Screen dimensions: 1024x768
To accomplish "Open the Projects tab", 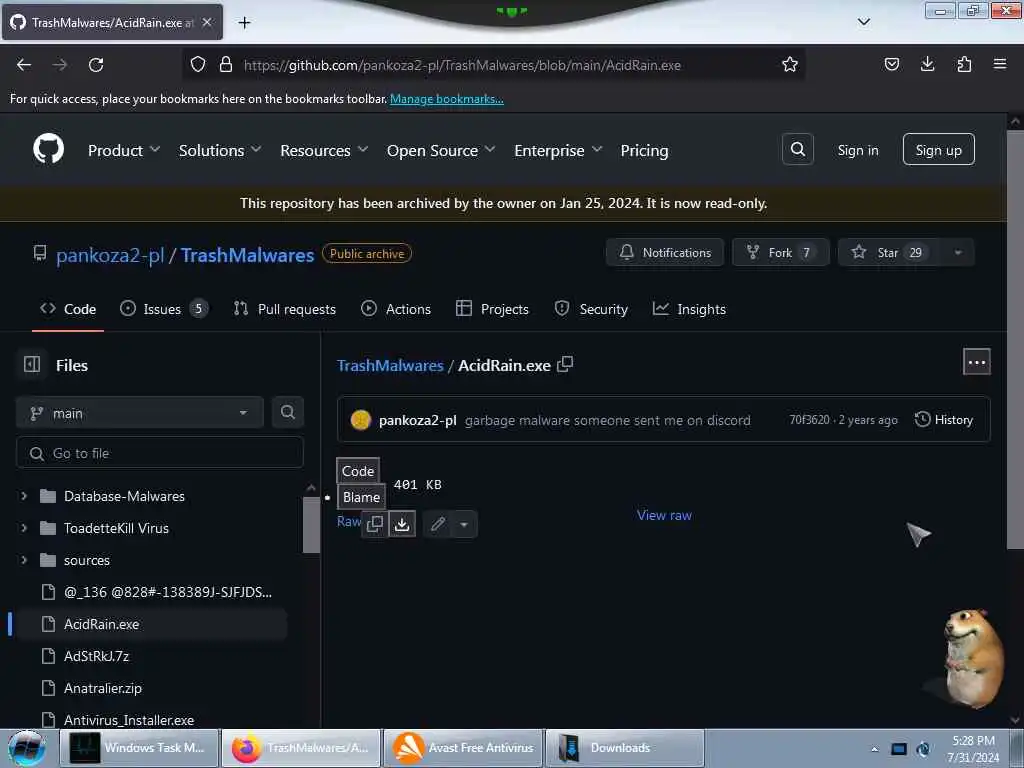I will point(492,309).
